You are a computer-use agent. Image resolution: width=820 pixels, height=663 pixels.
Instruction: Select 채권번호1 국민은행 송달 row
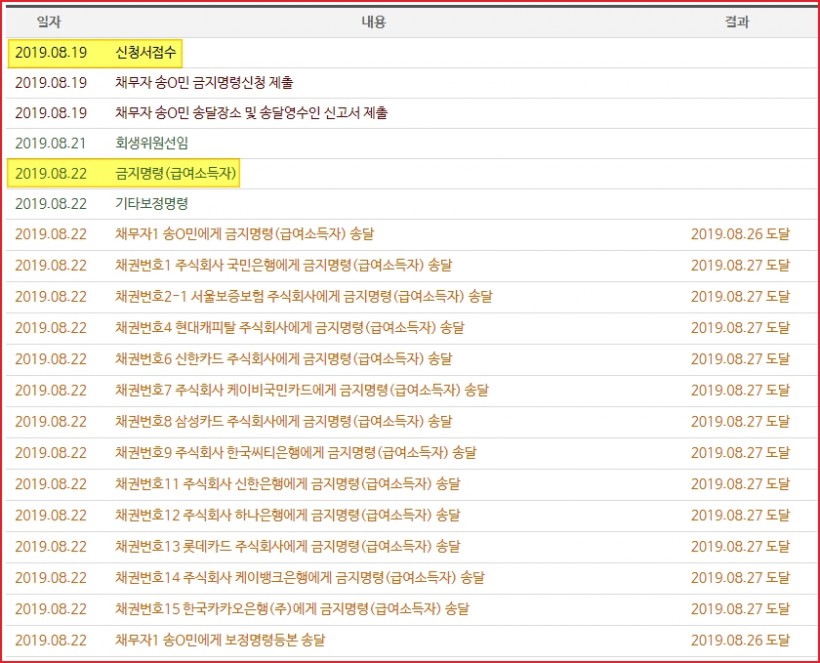click(412, 266)
